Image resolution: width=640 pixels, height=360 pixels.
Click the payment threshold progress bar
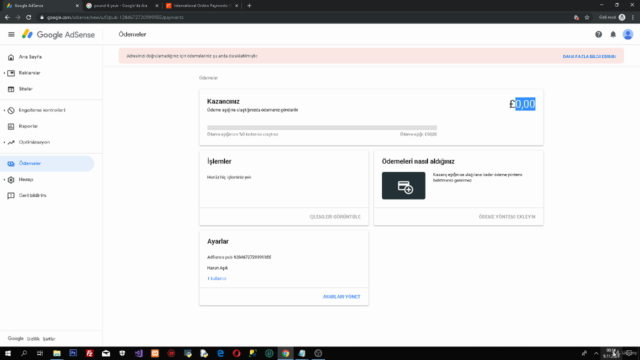click(322, 128)
